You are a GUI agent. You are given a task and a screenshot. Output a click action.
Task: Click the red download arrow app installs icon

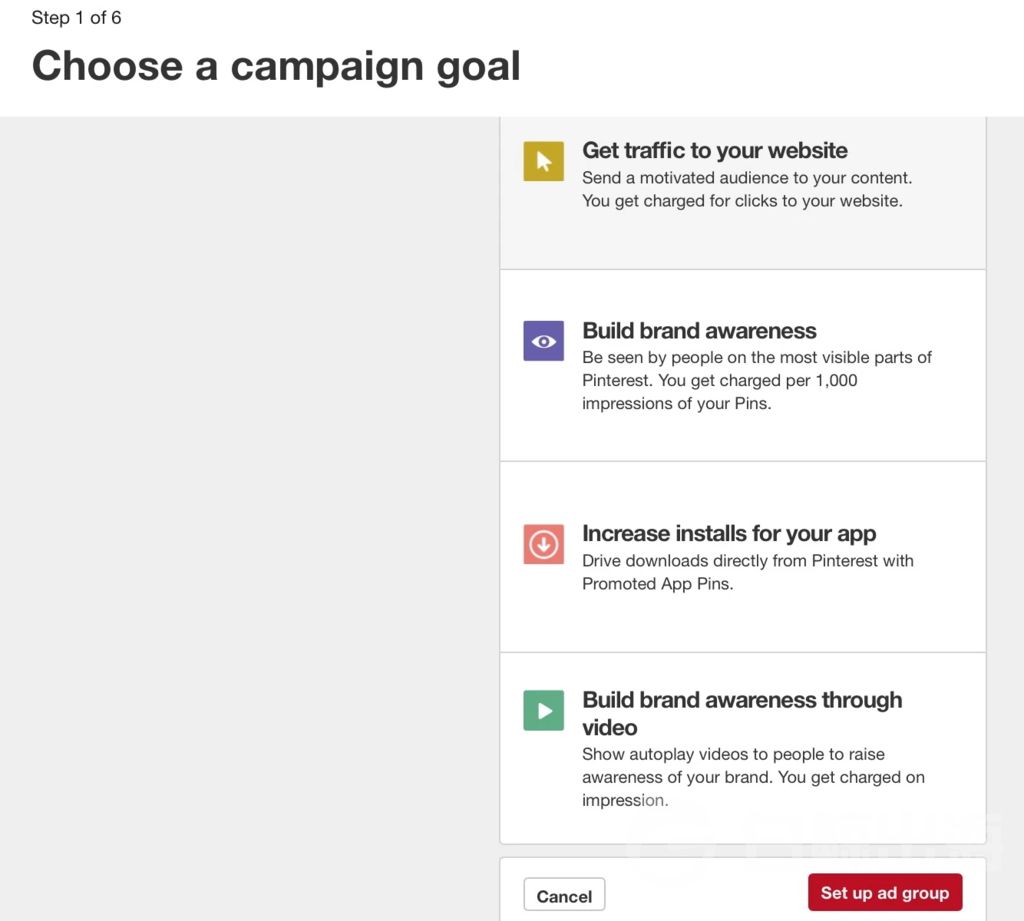543,544
